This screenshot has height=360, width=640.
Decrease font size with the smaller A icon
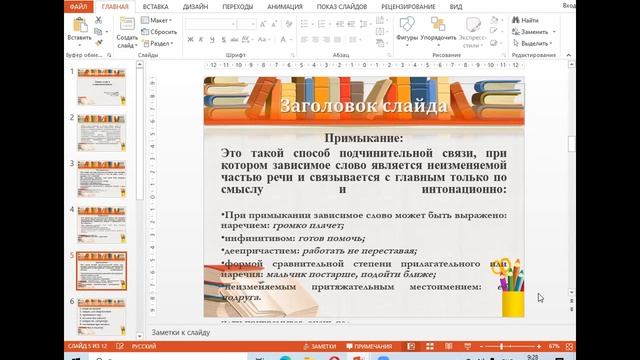[274, 24]
